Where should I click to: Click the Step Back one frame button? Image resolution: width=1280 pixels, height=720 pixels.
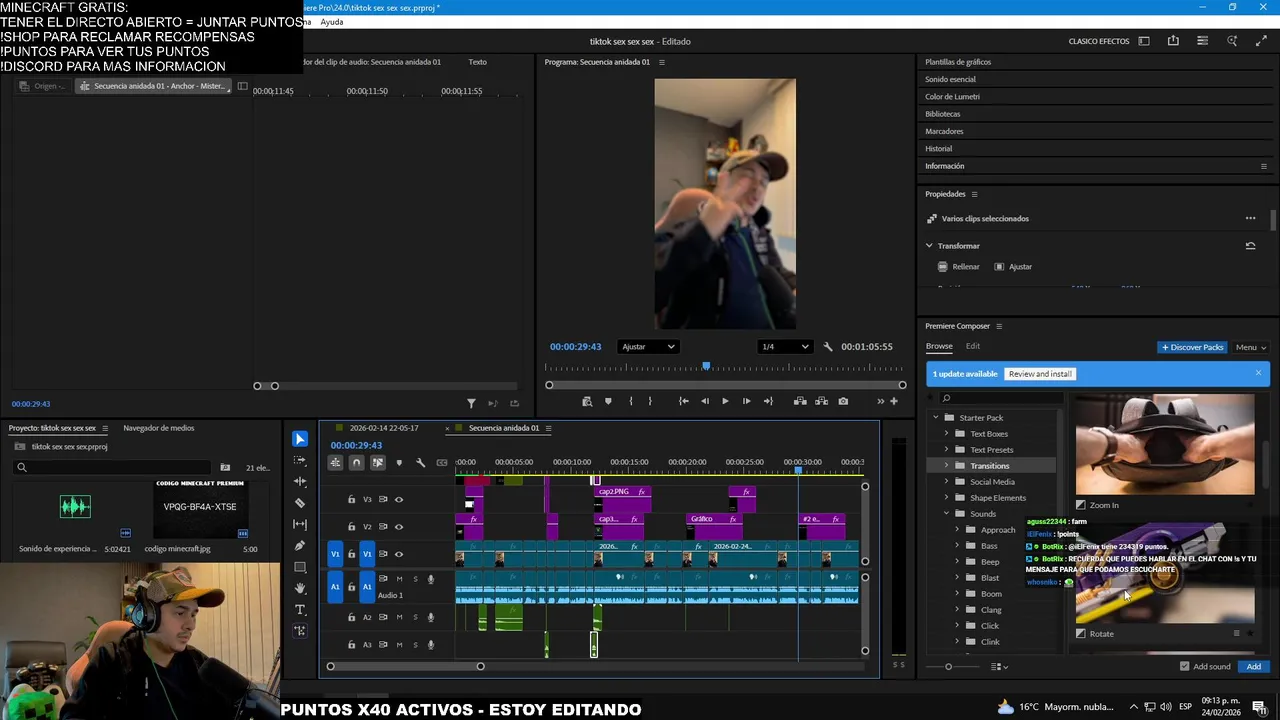click(705, 401)
